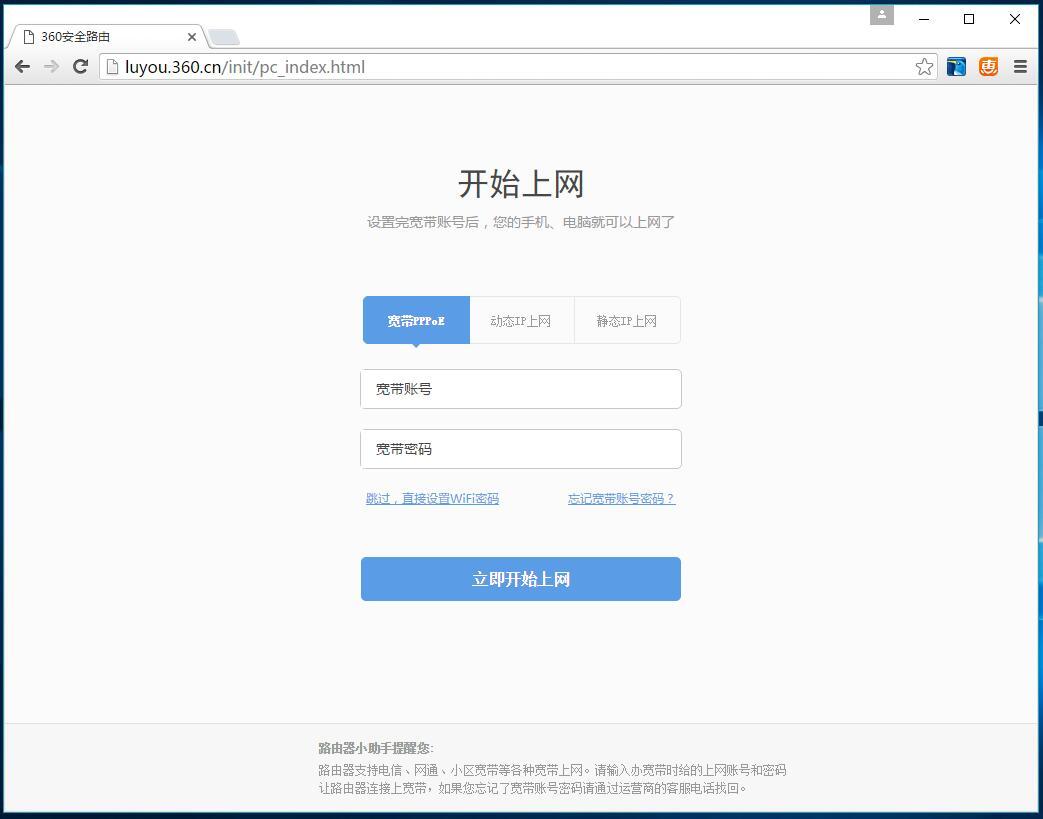Click the 宽带账号 input field
The height and width of the screenshot is (819, 1043).
(x=520, y=389)
